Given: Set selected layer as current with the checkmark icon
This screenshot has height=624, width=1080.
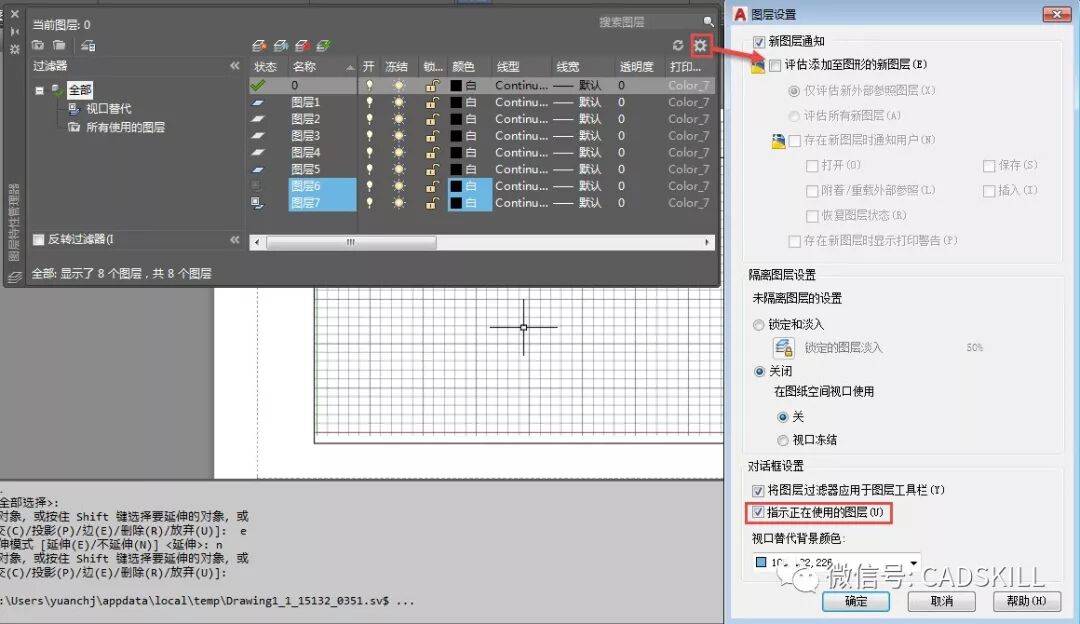Looking at the screenshot, I should pyautogui.click(x=323, y=45).
